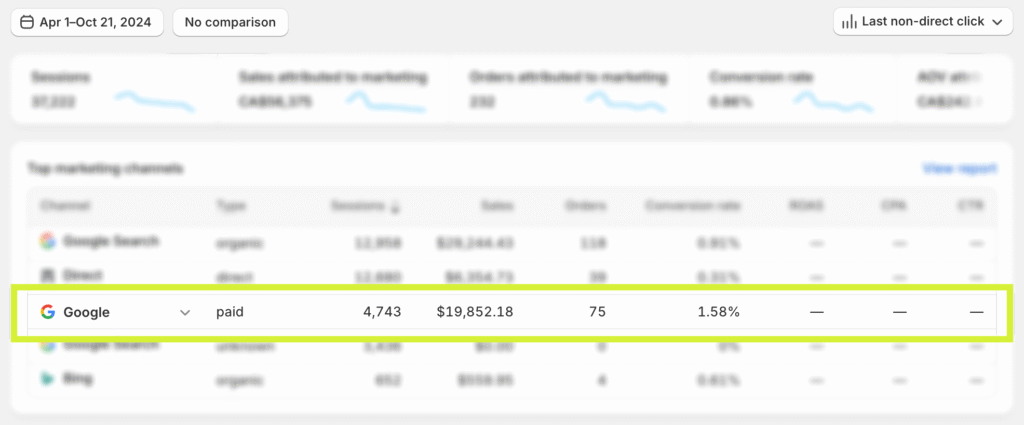Expand the Google paid channel chevron
1024x425 pixels.
point(185,312)
